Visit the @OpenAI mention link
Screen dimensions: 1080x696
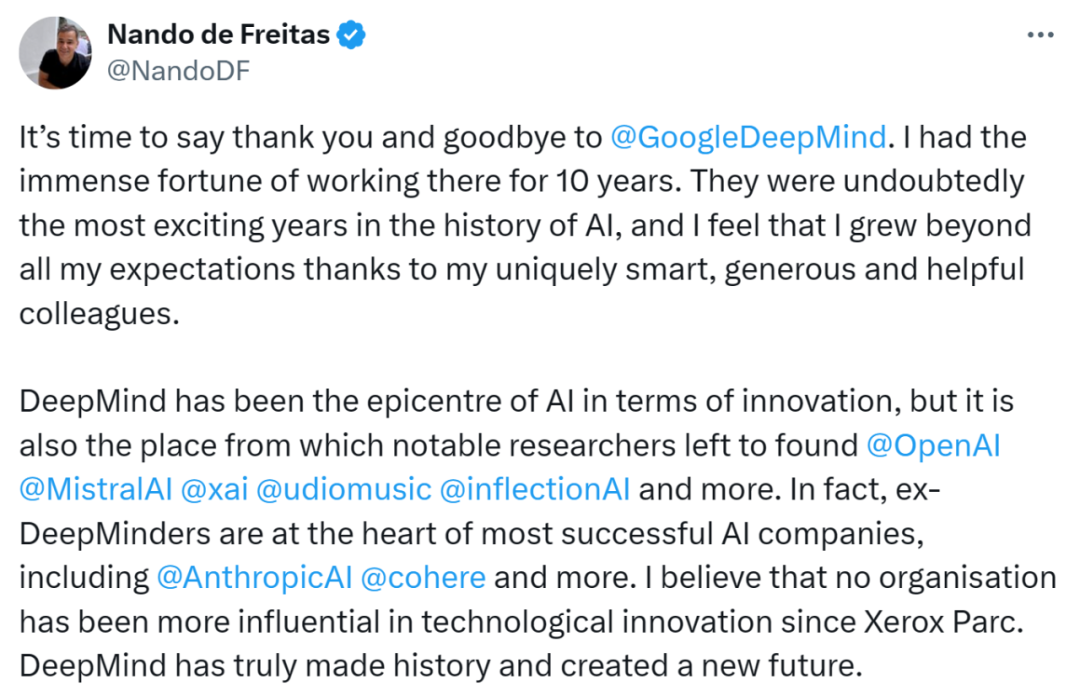[x=933, y=445]
